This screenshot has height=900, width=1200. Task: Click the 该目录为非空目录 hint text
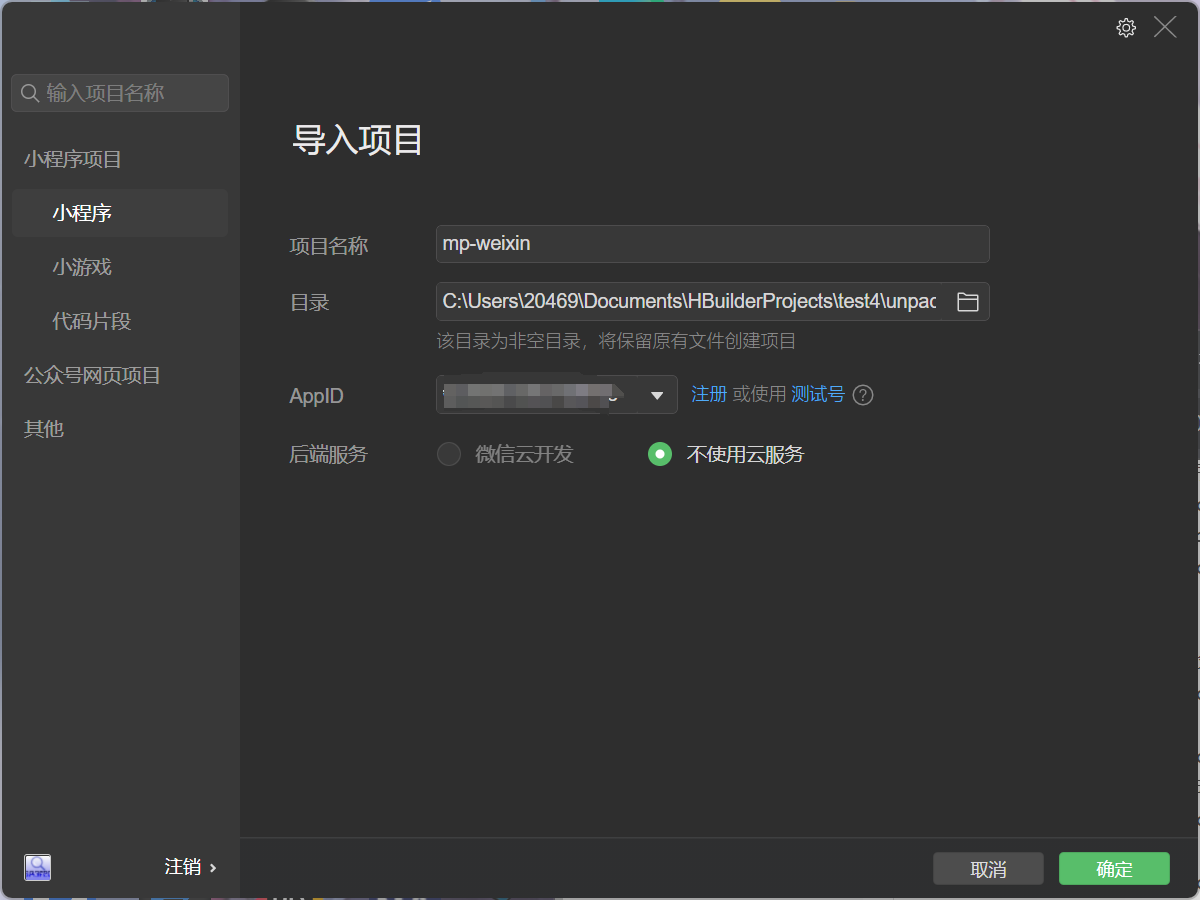(x=616, y=341)
